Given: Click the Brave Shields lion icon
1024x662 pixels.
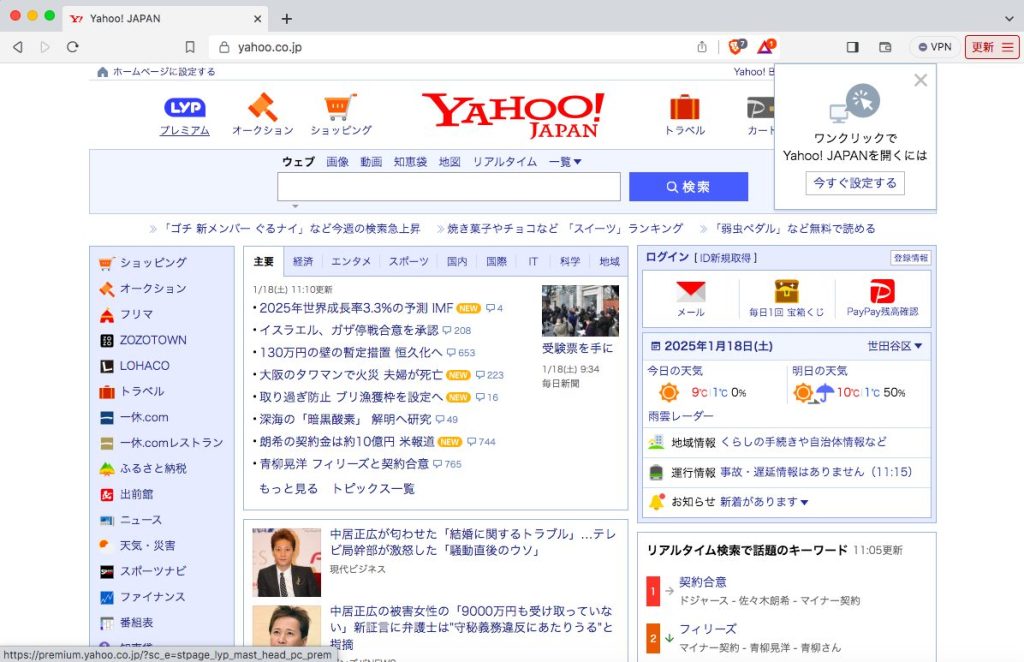Looking at the screenshot, I should pos(737,46).
